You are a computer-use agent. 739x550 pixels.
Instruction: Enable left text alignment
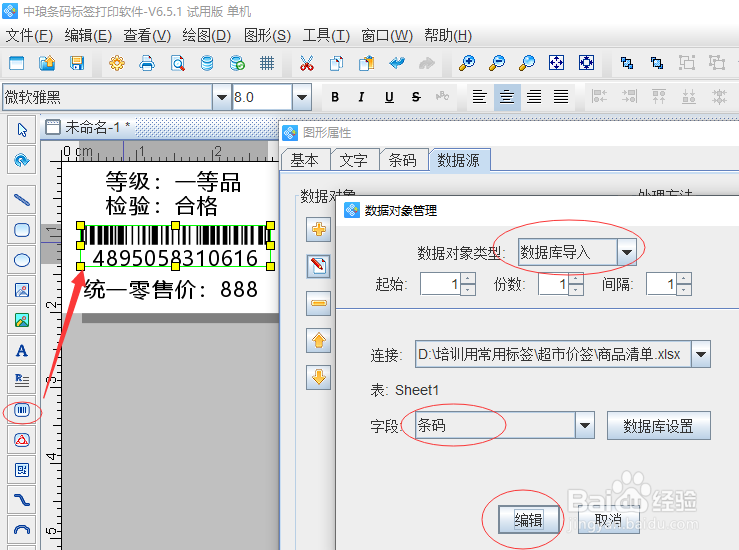[480, 97]
